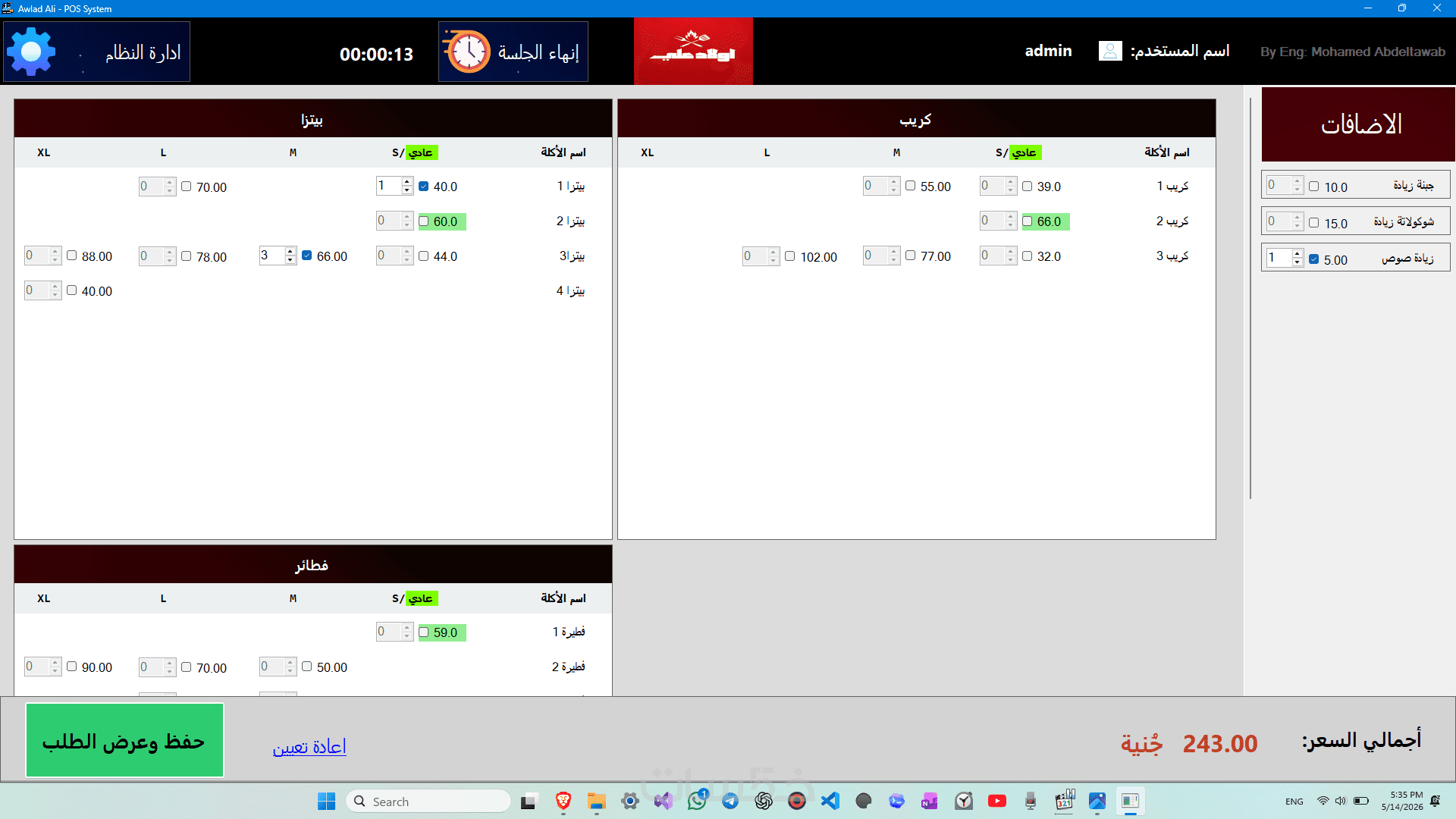Click the vertical scrollbar beside additions panel
The height and width of the screenshot is (819, 1456).
pyautogui.click(x=1250, y=298)
